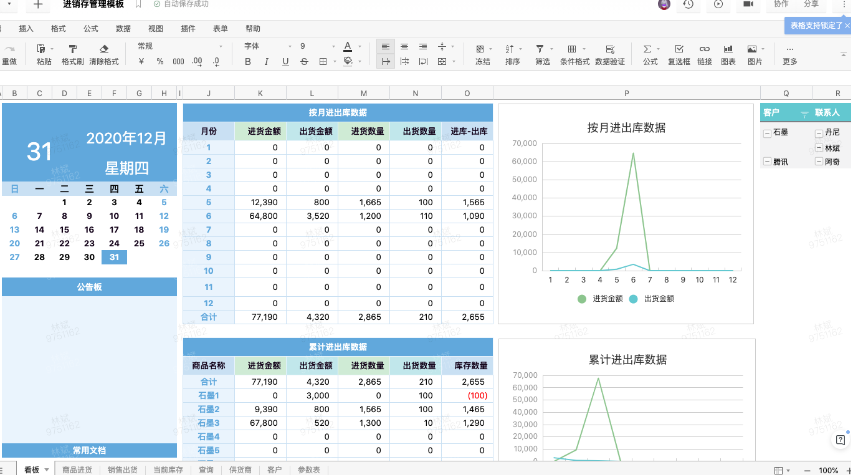Click the 协作 button
Image resolution: width=851 pixels, height=475 pixels.
[781, 4]
